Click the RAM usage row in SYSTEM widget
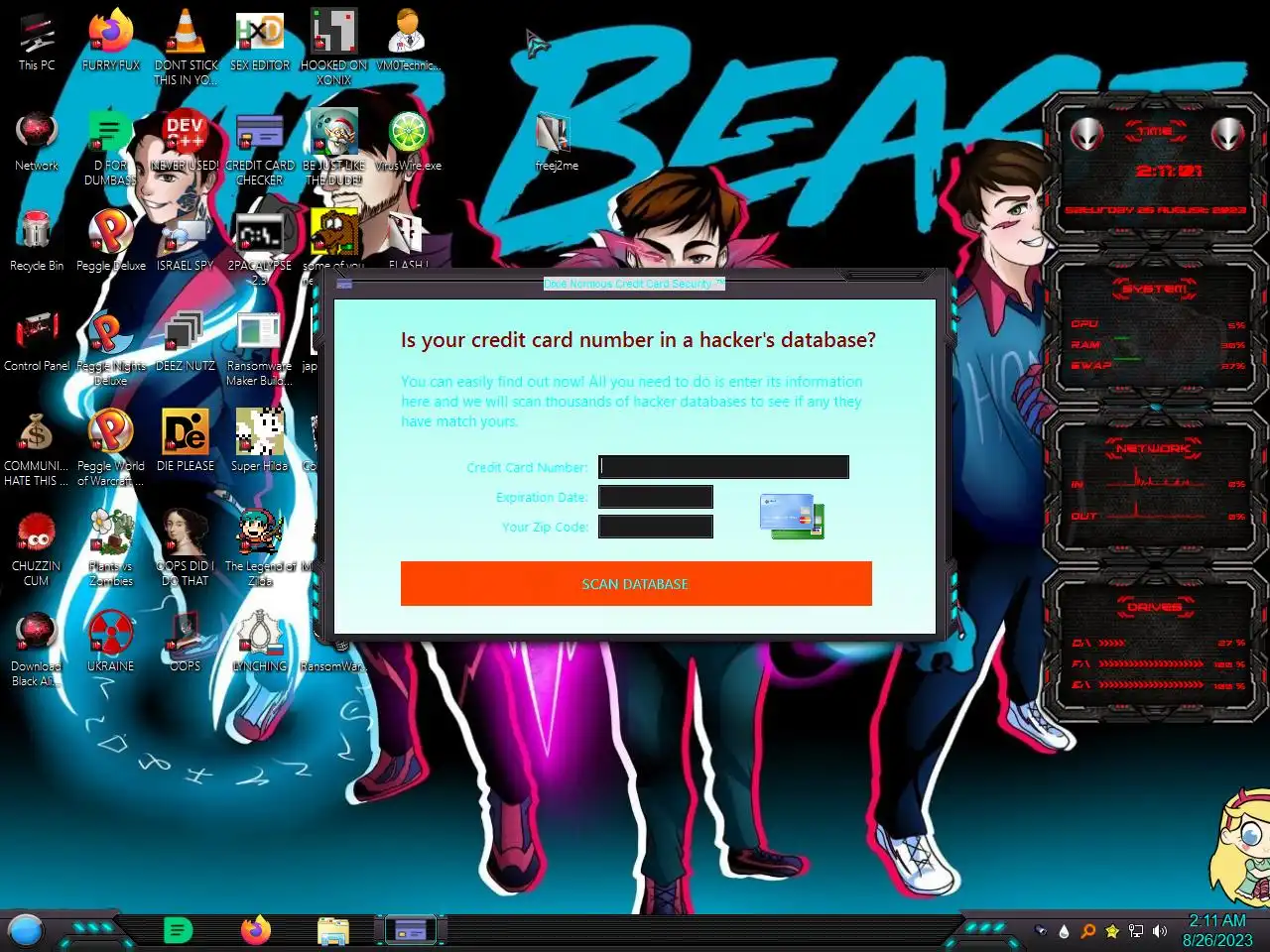 1158,345
